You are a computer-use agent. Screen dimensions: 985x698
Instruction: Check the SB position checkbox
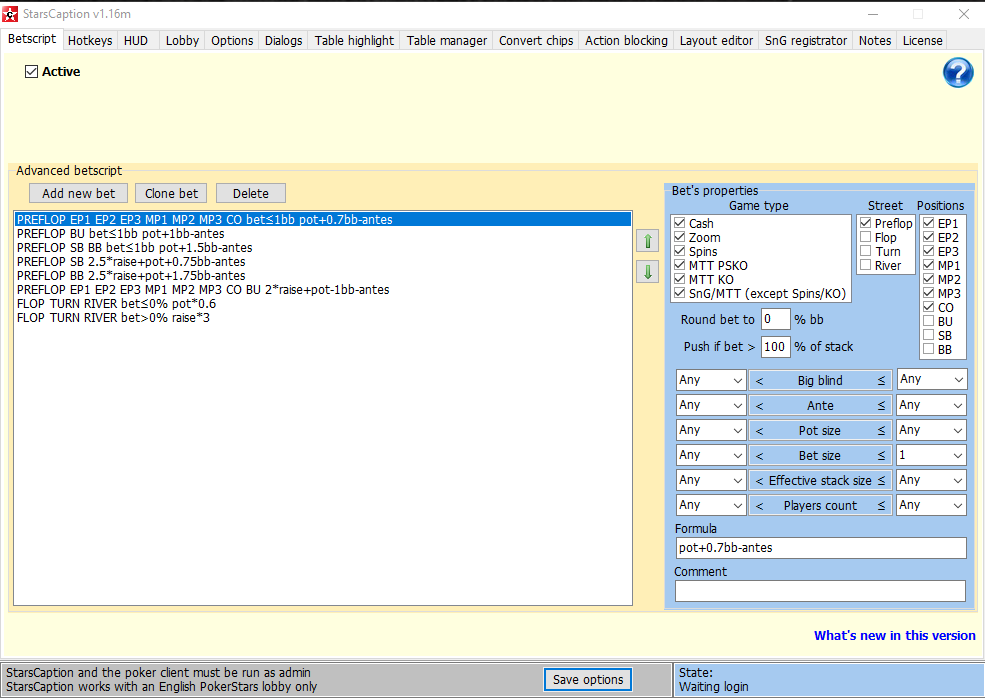click(928, 335)
